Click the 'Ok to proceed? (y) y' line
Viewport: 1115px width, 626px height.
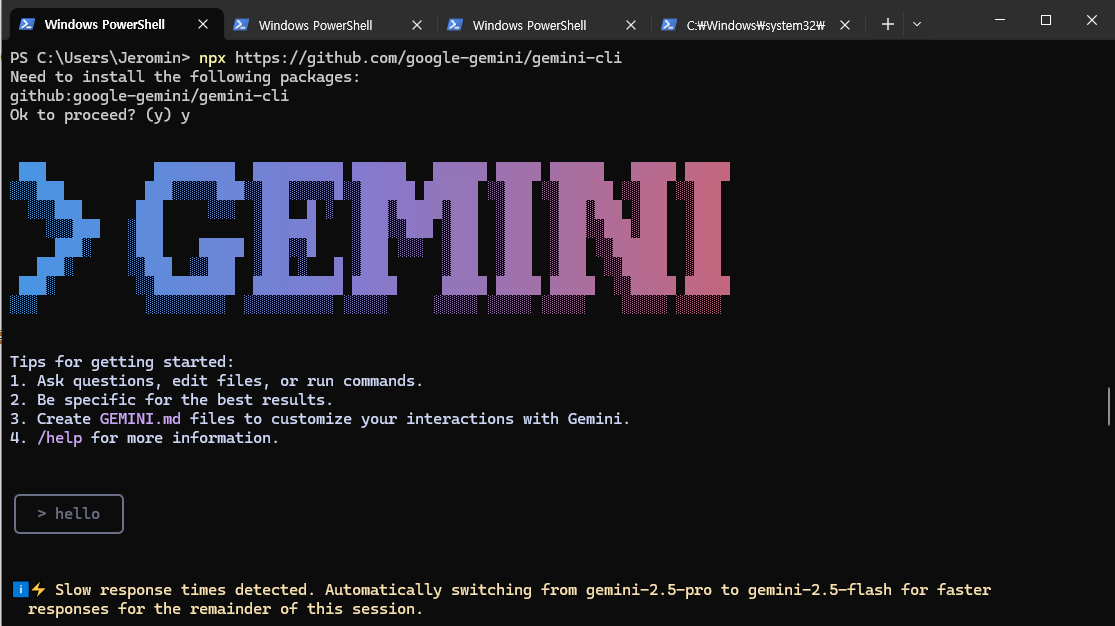tap(100, 115)
